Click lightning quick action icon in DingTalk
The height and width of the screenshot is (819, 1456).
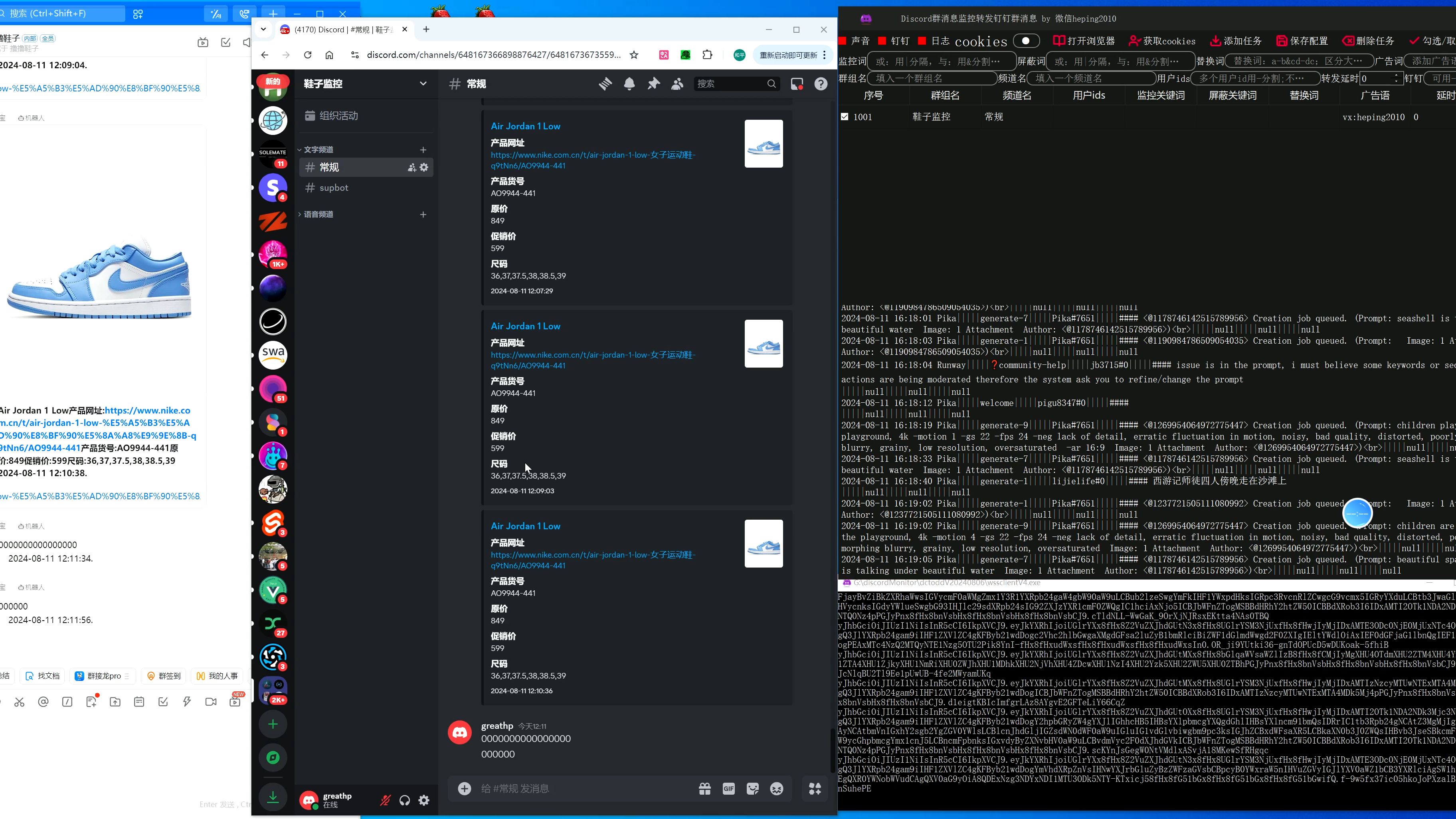(x=187, y=701)
